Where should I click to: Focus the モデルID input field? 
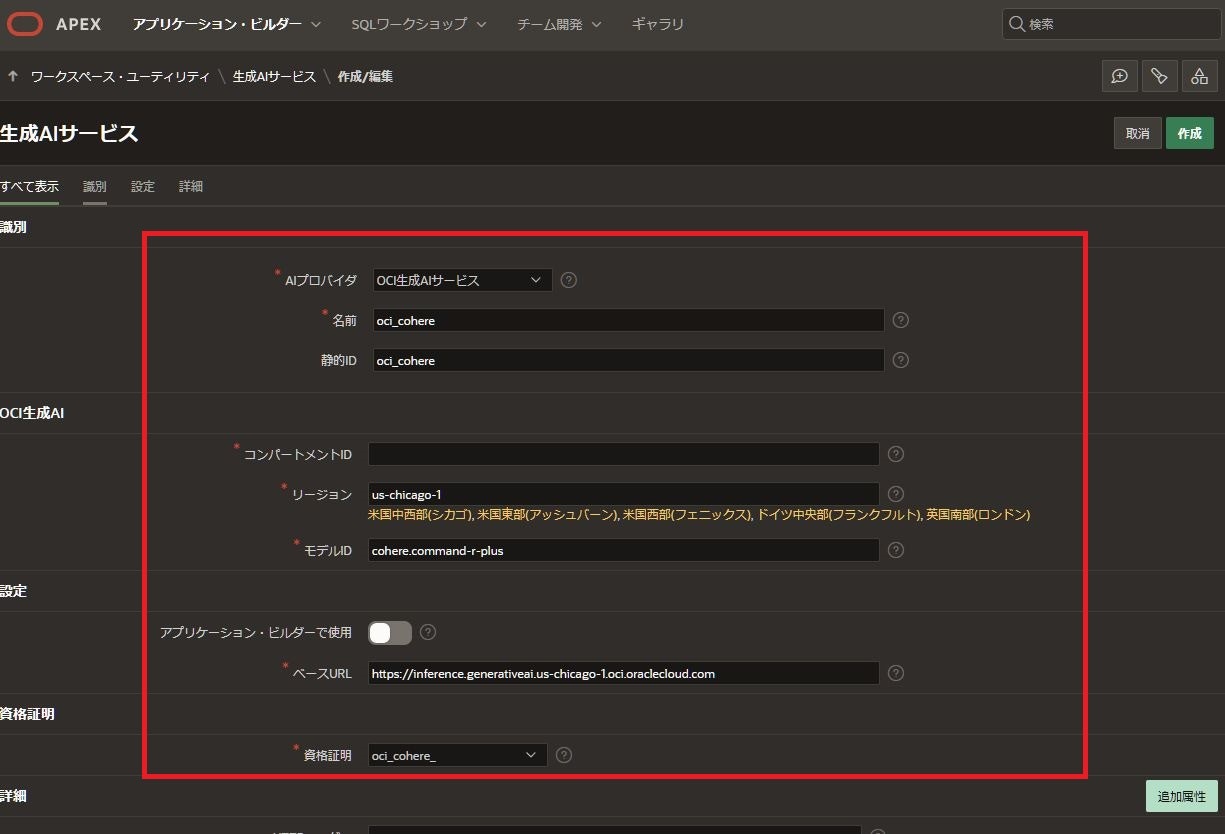pos(624,550)
